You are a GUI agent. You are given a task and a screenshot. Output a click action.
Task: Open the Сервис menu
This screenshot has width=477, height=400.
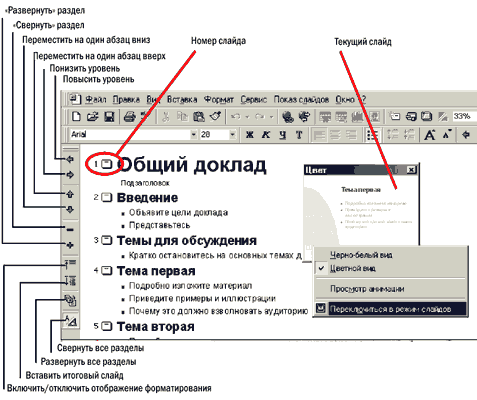254,99
